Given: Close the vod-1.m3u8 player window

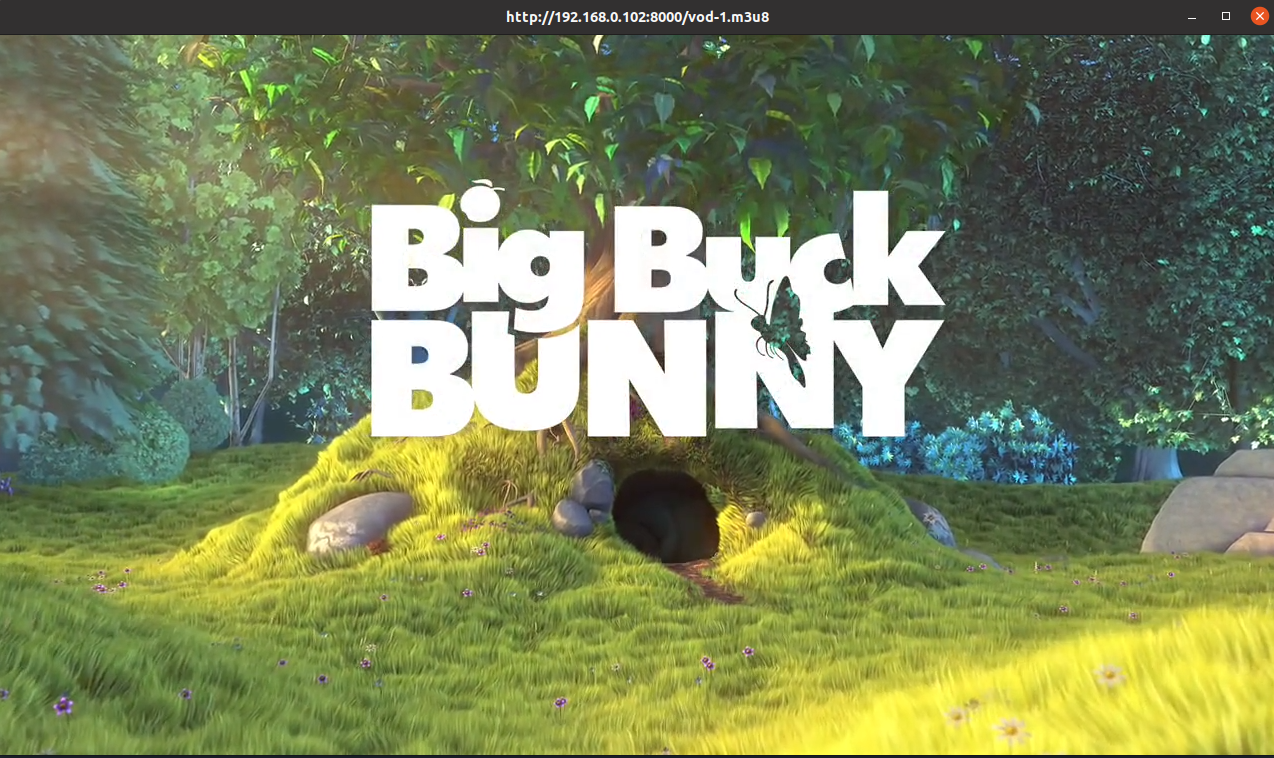Looking at the screenshot, I should [x=1260, y=16].
